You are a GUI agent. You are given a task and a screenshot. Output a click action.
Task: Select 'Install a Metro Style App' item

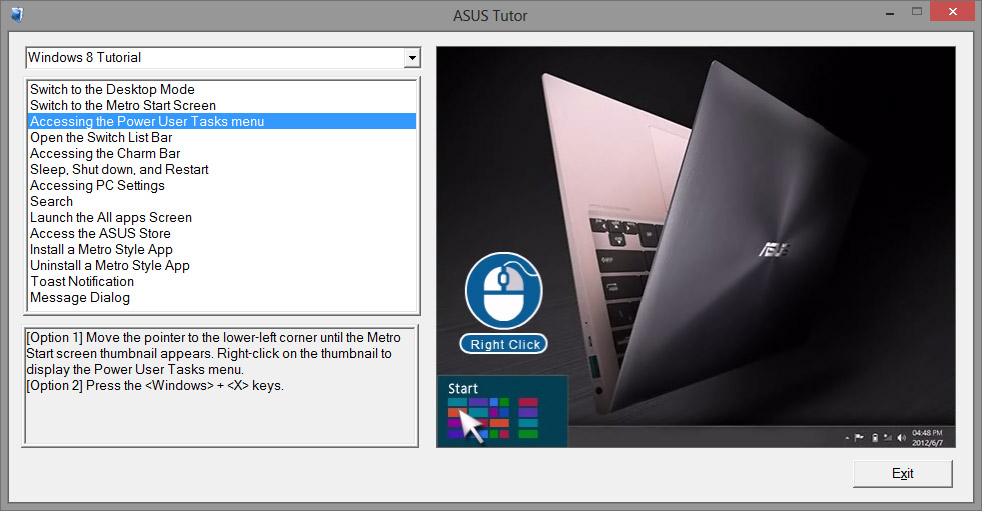(222, 249)
